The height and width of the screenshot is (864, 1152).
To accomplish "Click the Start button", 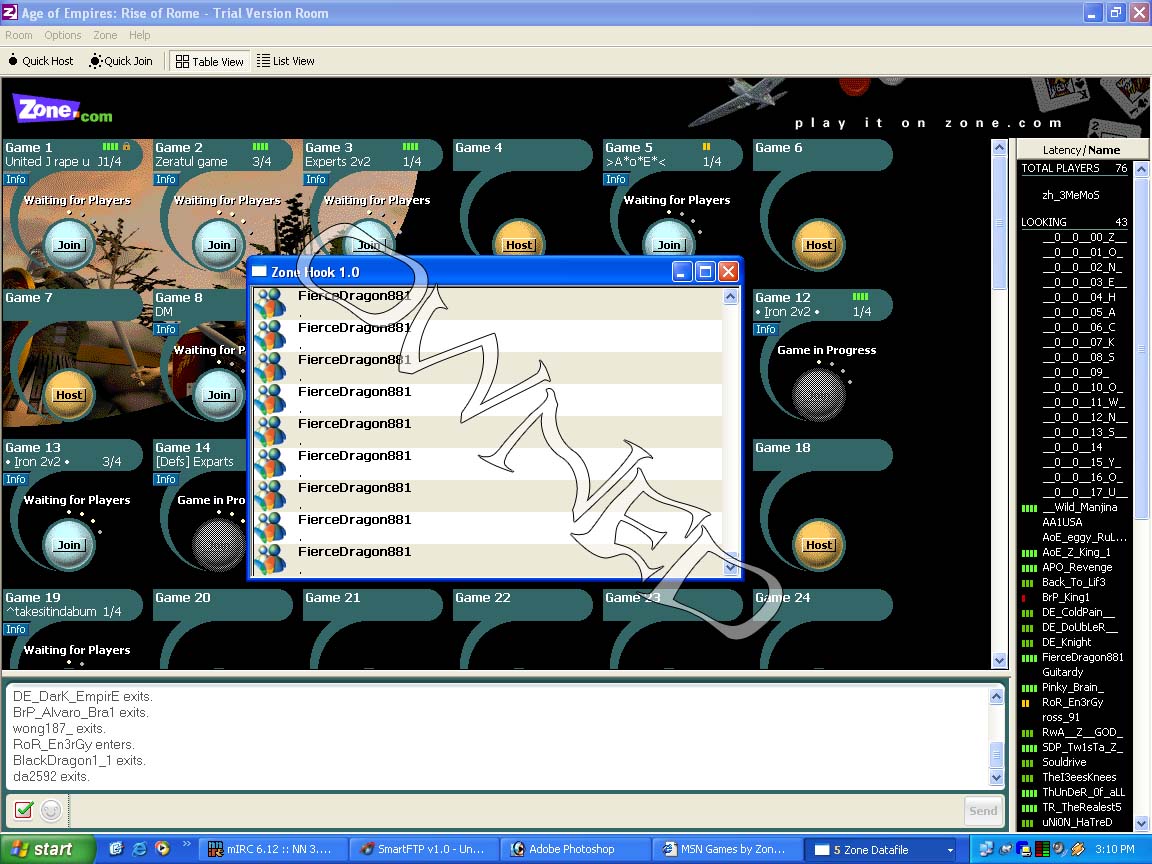I will pos(46,849).
